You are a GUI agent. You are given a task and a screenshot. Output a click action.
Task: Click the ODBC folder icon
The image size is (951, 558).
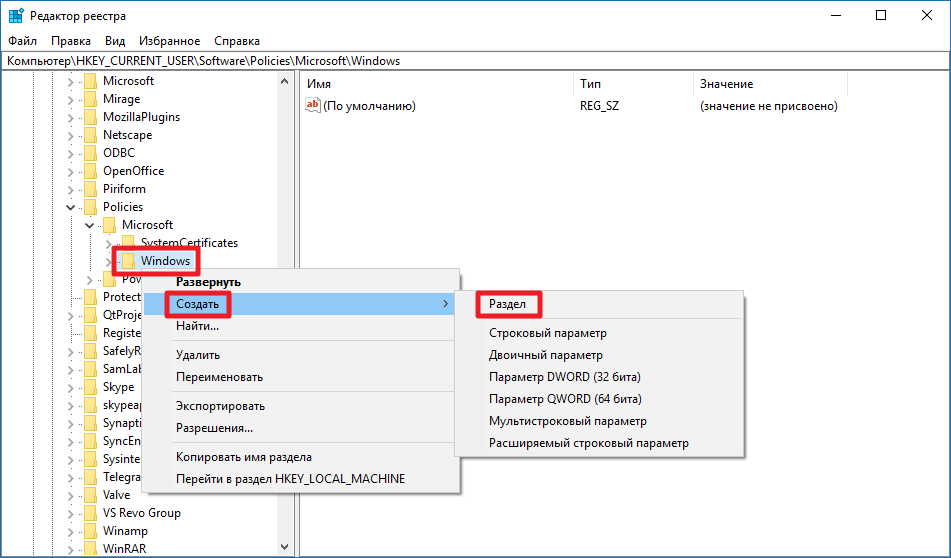(90, 153)
